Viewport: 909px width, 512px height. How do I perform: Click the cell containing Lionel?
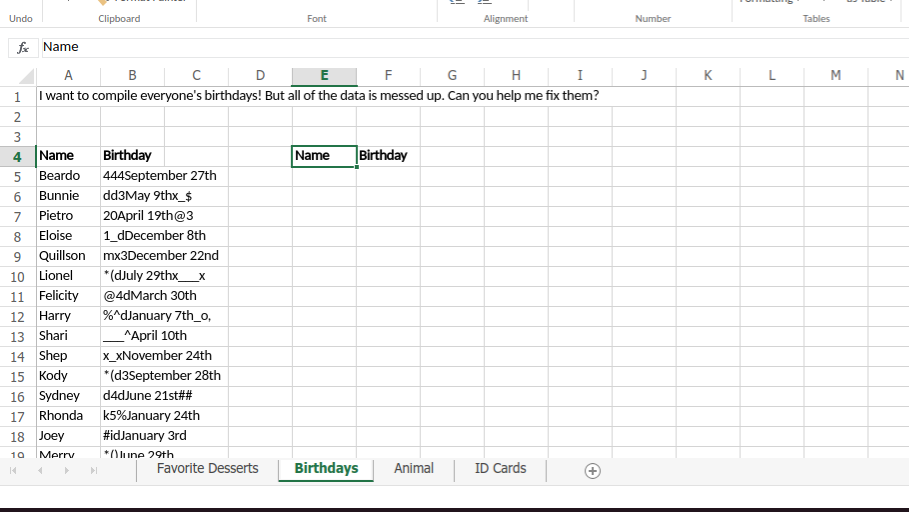68,276
